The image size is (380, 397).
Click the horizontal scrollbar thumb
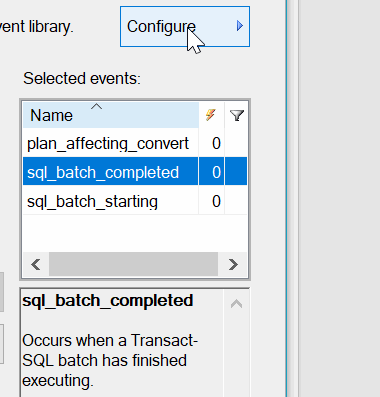pos(133,264)
